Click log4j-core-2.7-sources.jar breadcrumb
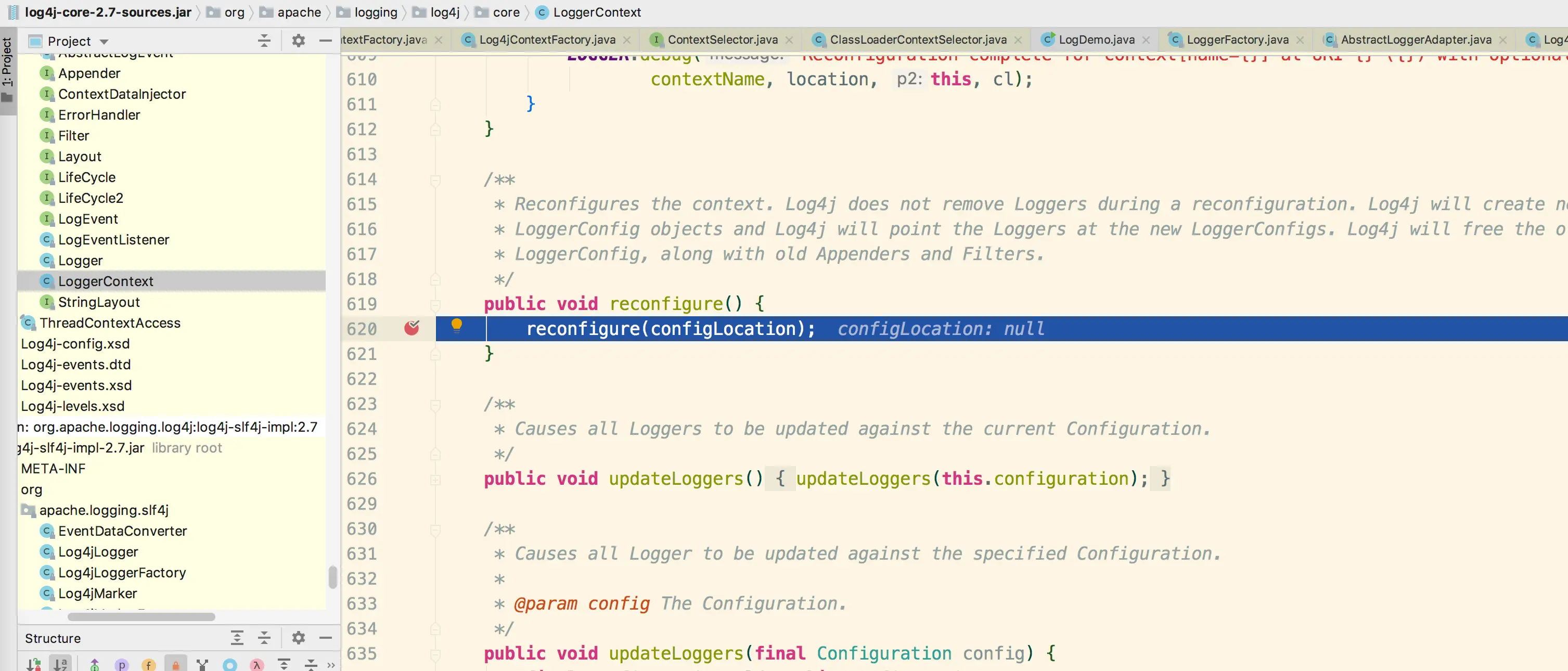Image resolution: width=1568 pixels, height=671 pixels. coord(100,12)
